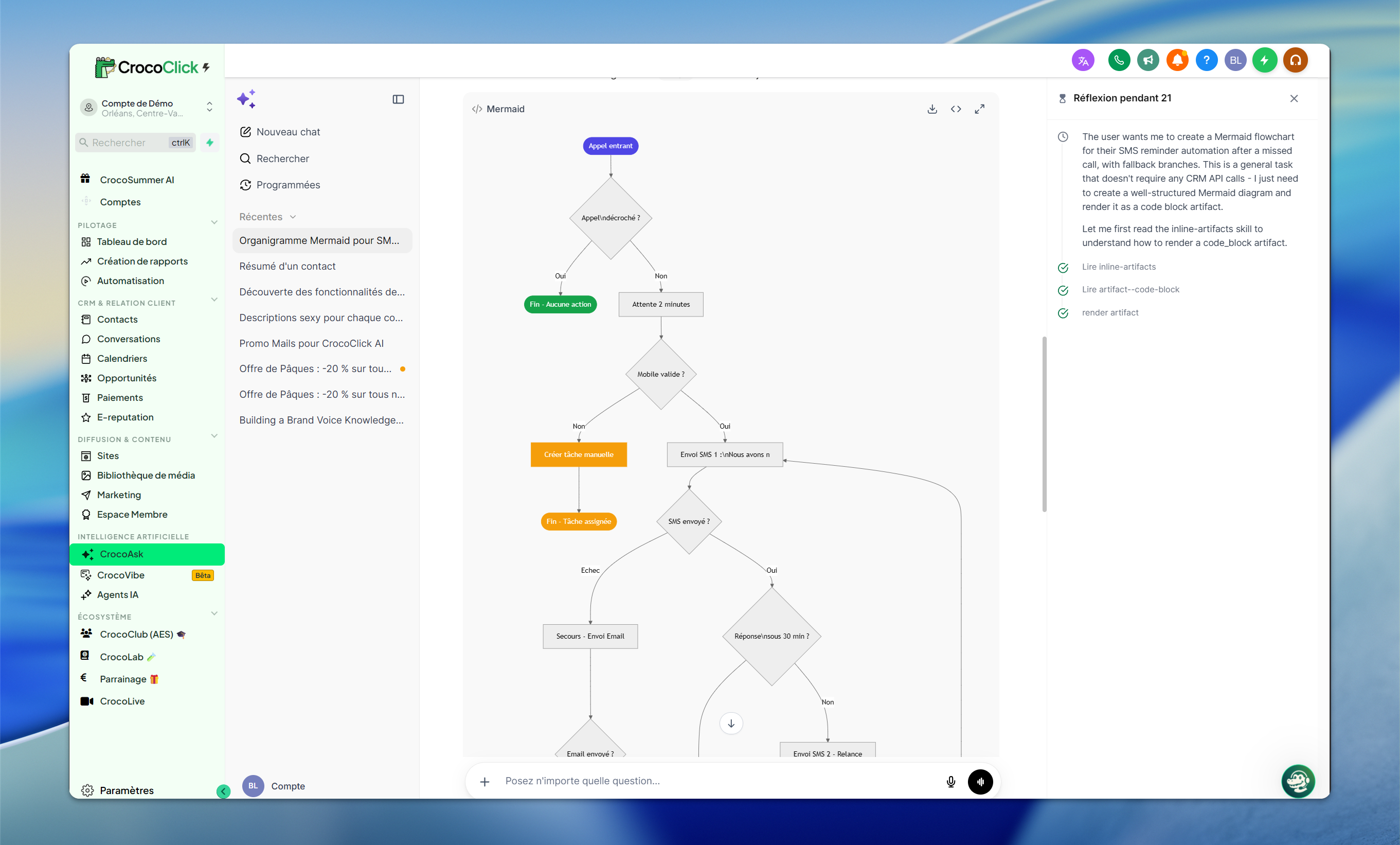Image resolution: width=1400 pixels, height=845 pixels.
Task: Collapse the Diffusion & Contenu section
Action: click(214, 436)
